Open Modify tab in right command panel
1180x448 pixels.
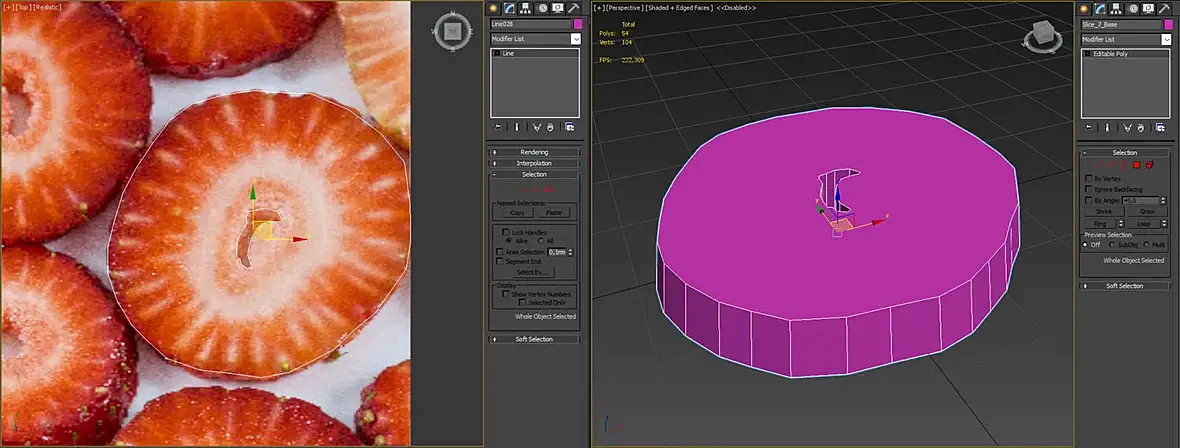[1100, 8]
